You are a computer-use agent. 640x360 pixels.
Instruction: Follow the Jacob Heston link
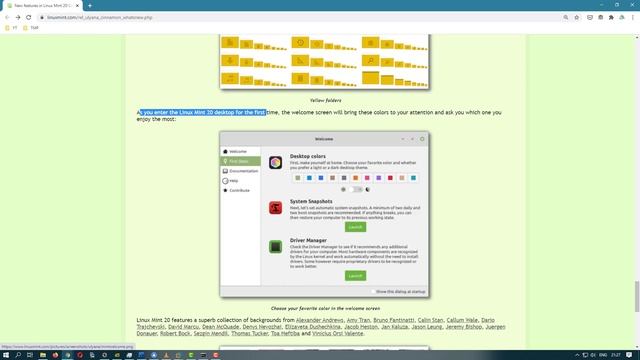coord(361,327)
